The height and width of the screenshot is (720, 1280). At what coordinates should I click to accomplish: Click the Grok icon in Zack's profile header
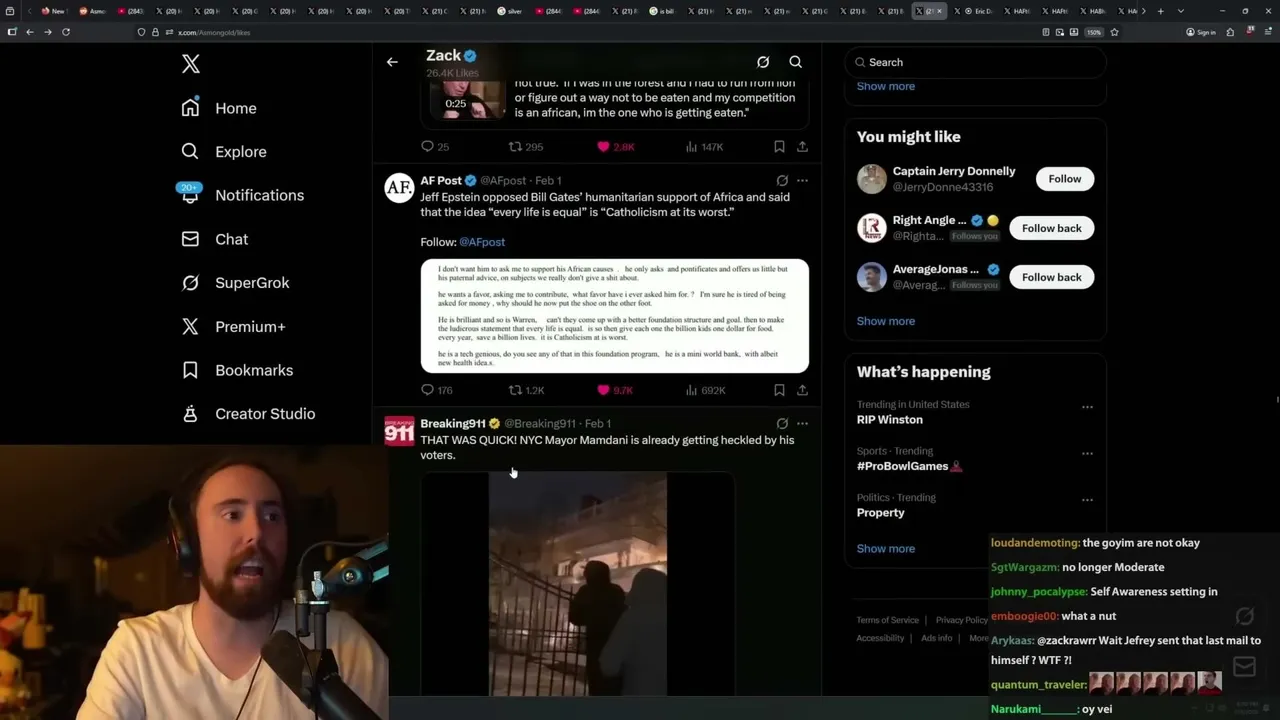click(x=763, y=62)
